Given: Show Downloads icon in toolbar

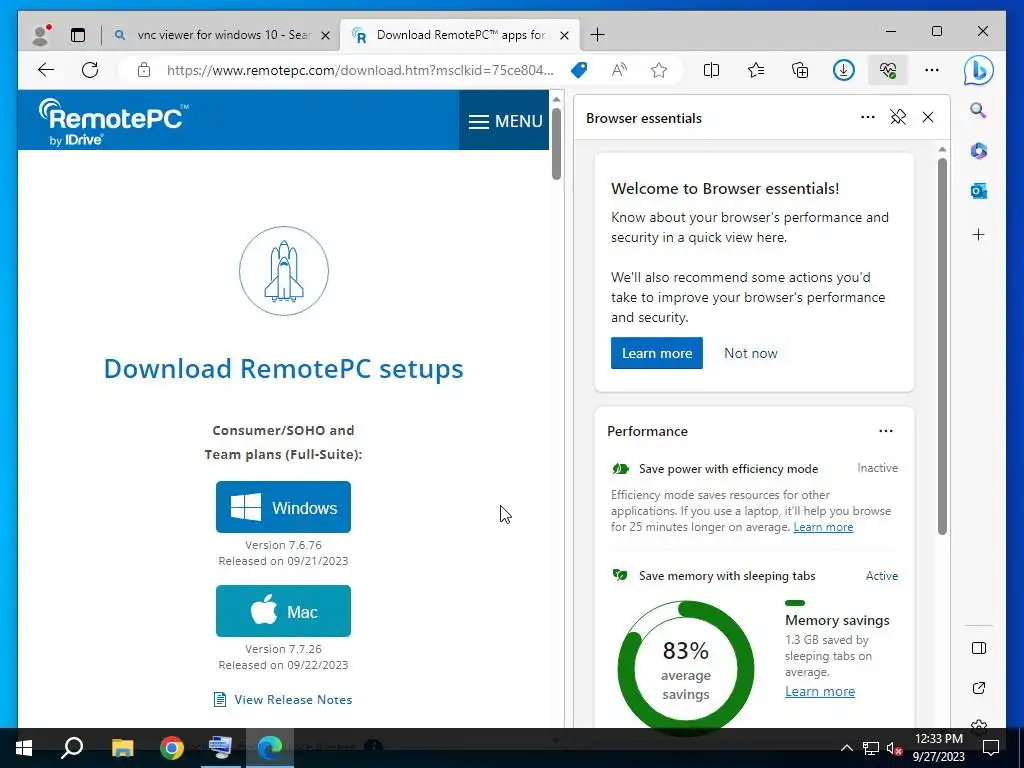Looking at the screenshot, I should tap(844, 70).
